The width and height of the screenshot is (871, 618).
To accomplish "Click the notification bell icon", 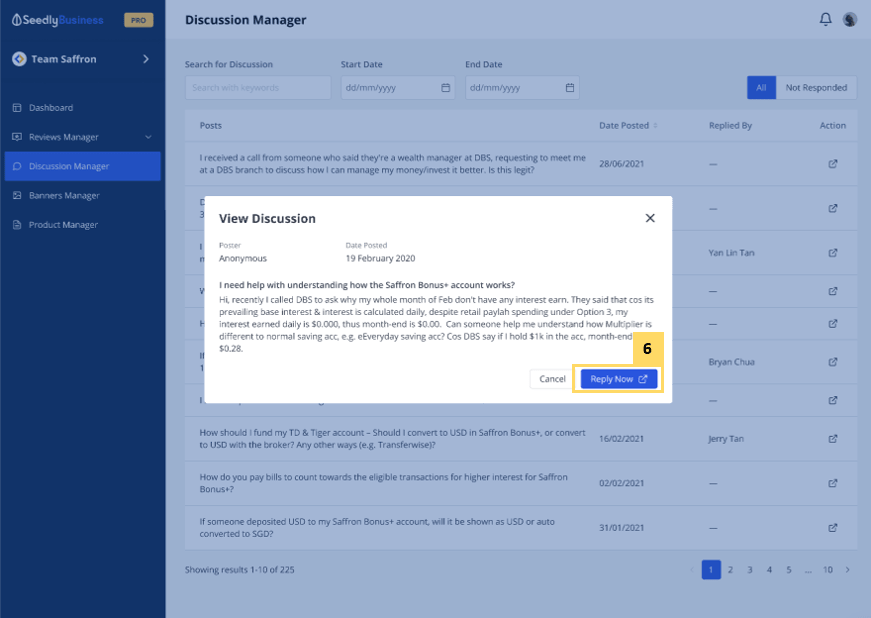I will coord(825,20).
